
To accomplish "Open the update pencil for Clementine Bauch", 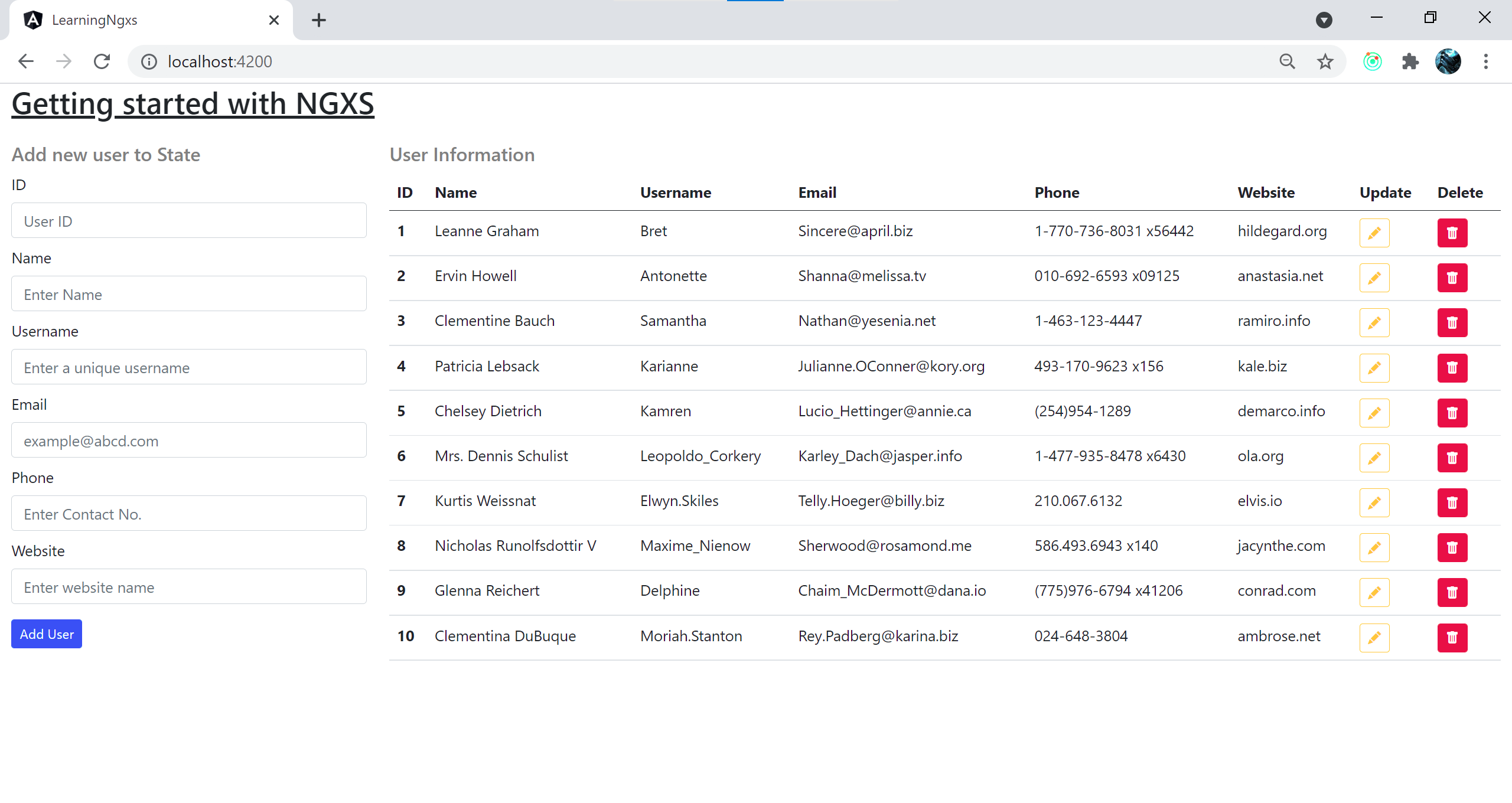I will point(1374,322).
